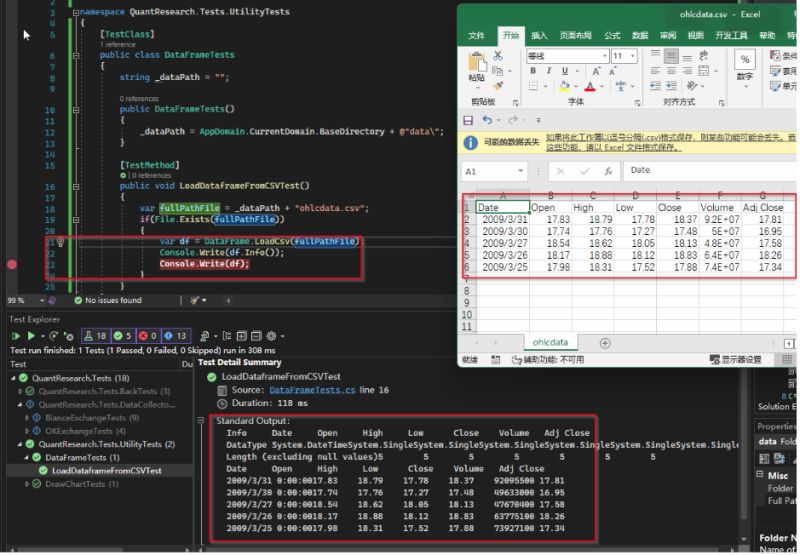Click the insert function fx icon

pos(608,171)
